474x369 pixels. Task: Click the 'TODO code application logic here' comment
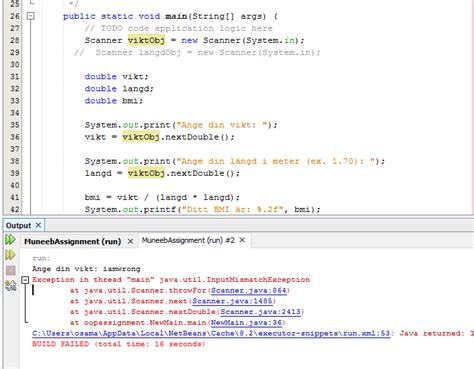coord(178,28)
